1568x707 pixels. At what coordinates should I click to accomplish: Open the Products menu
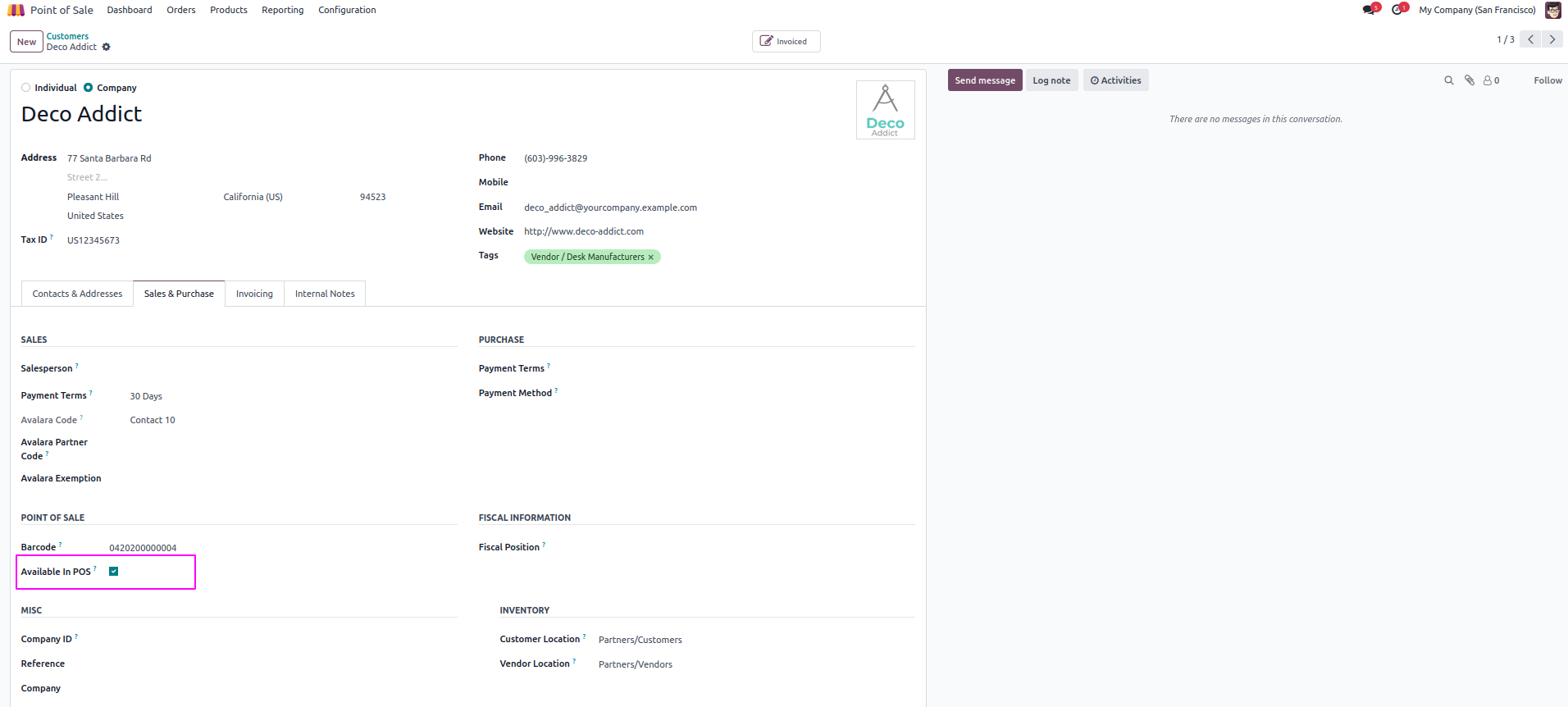pos(229,10)
